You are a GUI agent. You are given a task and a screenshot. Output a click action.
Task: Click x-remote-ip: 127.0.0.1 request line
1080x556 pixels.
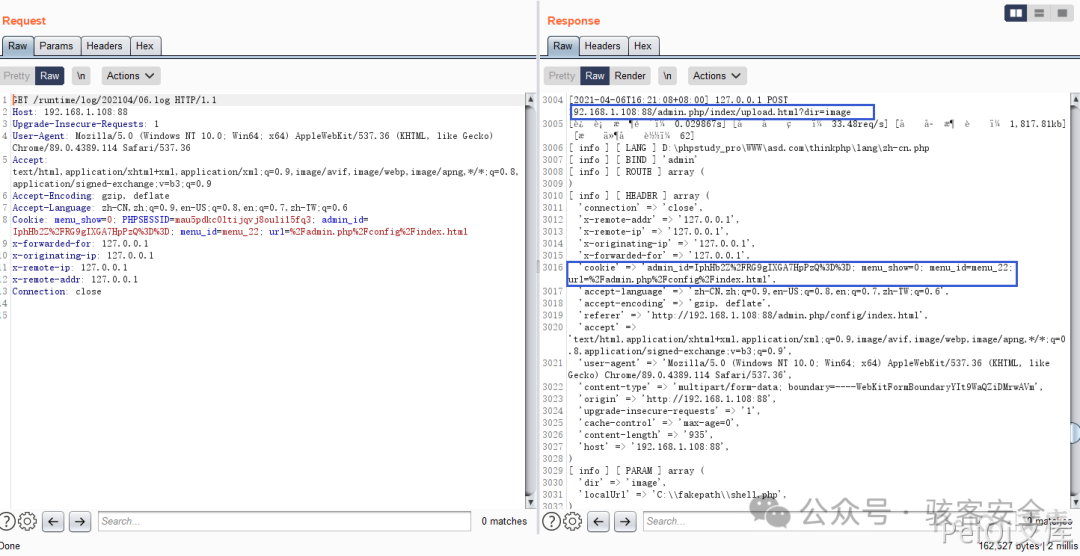point(70,267)
